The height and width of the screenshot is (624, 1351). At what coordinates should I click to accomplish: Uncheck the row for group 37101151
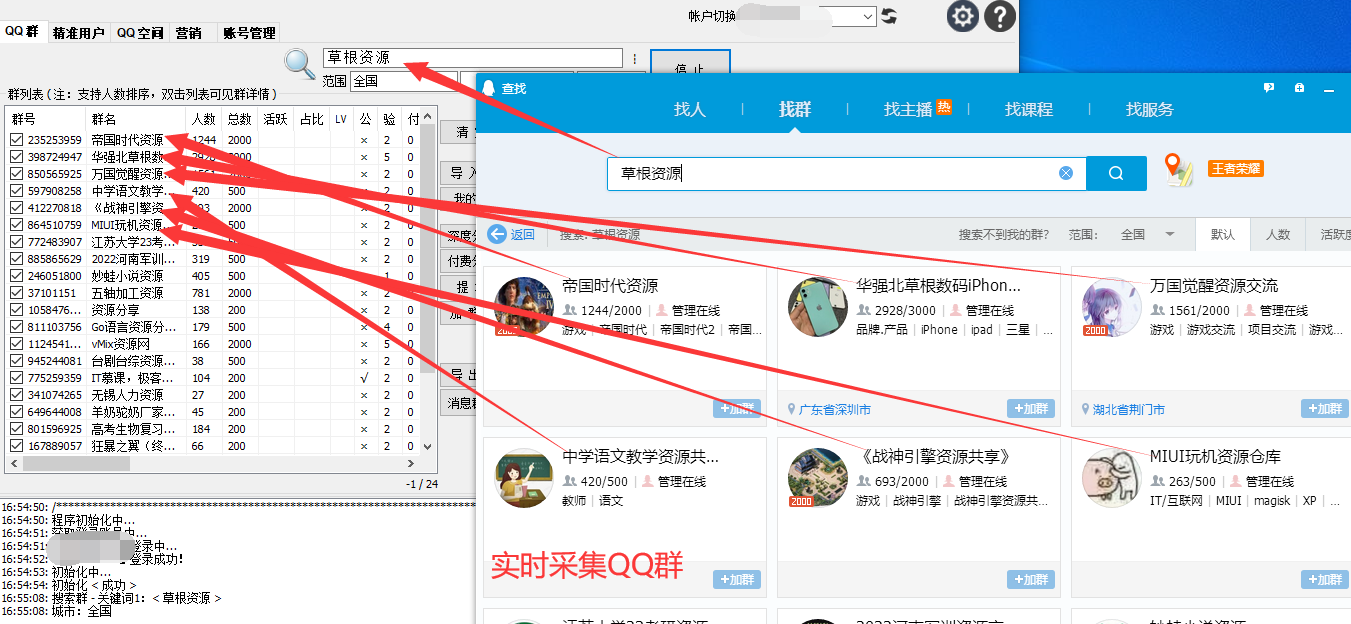16,293
